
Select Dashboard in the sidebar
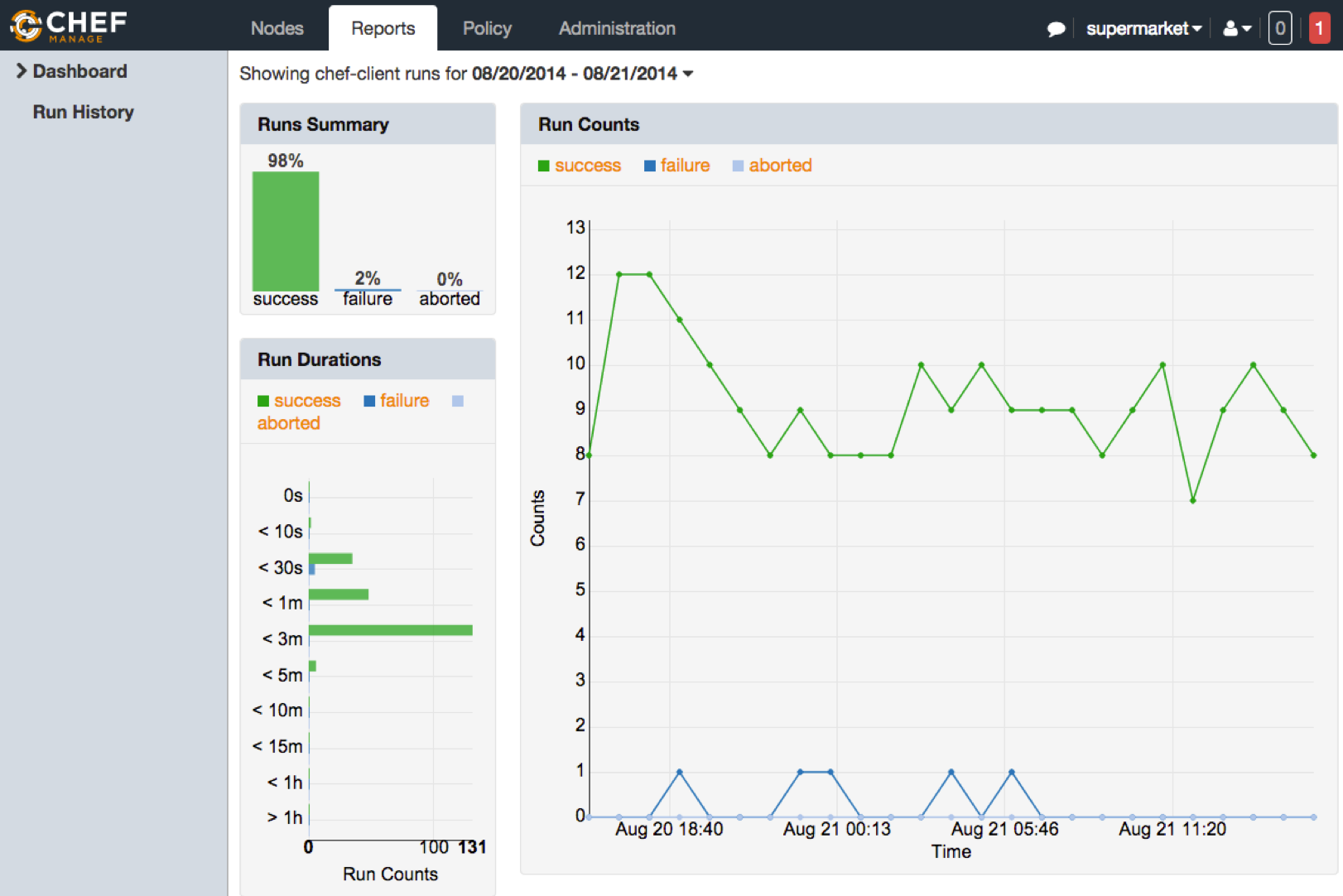coord(79,71)
